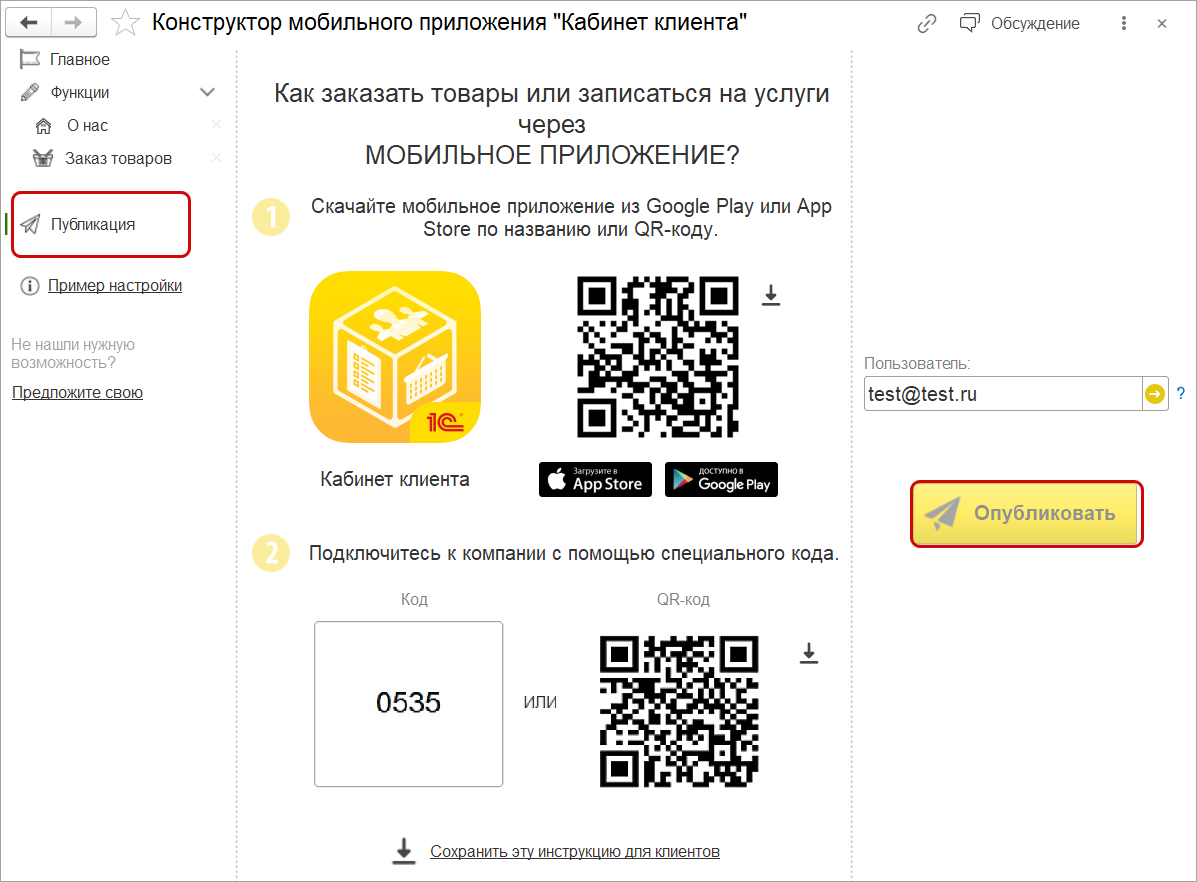
Task: Click the Пользователь email input field
Action: [1003, 394]
